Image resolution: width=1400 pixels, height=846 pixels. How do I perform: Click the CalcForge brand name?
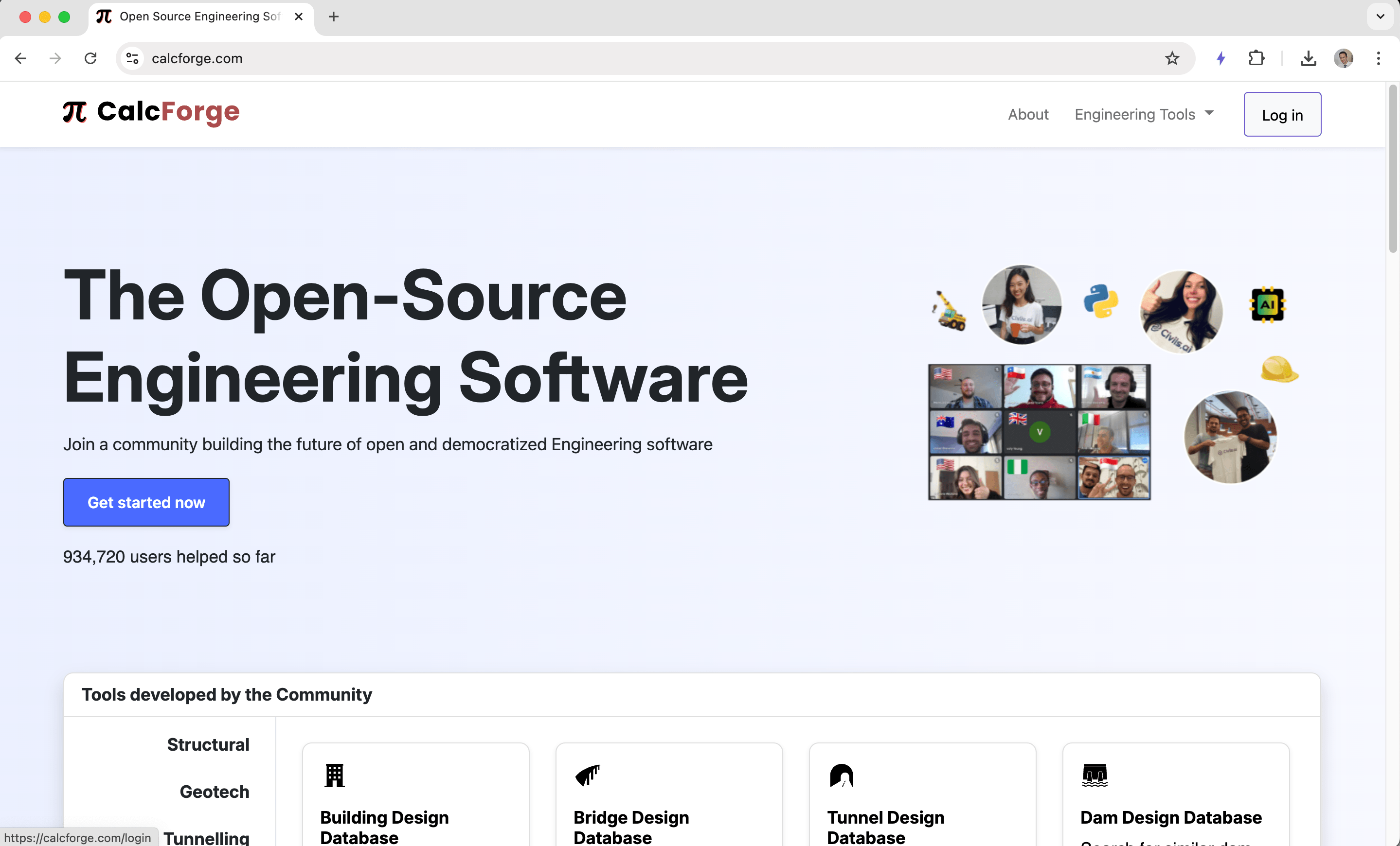pyautogui.click(x=168, y=111)
